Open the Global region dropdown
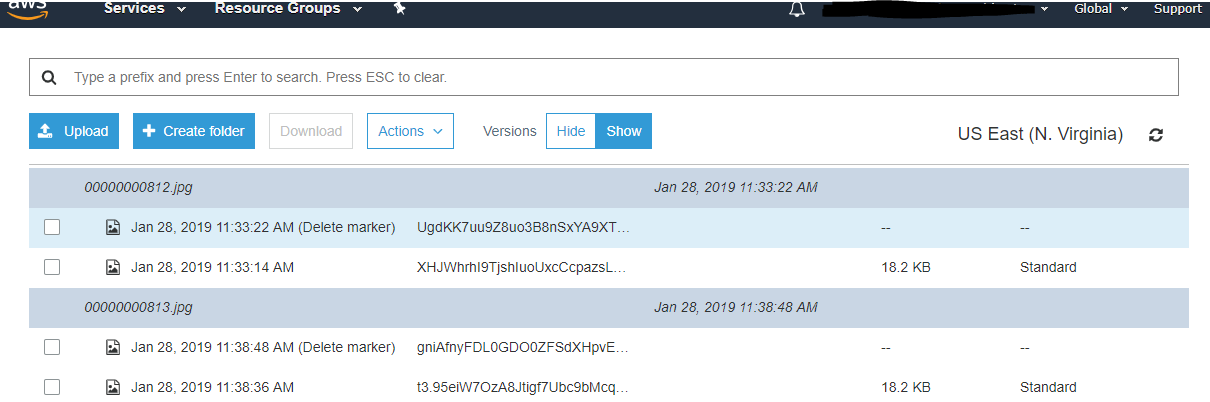The image size is (1210, 402). click(1101, 9)
